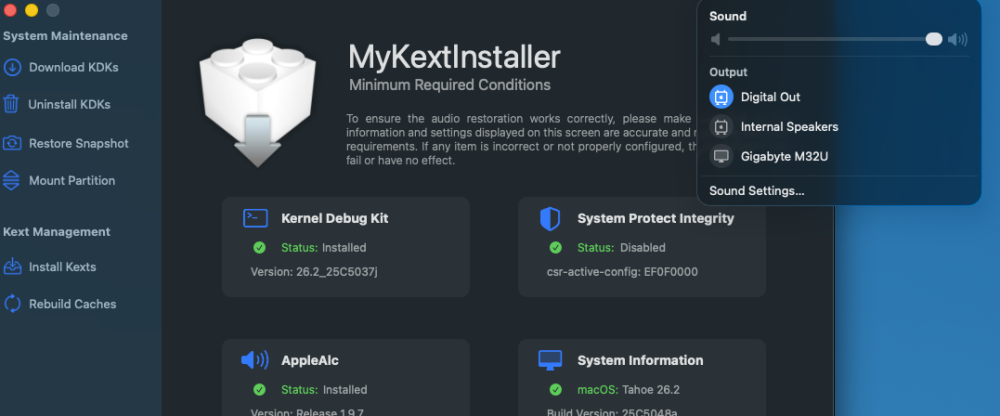Screen dimensions: 1000x416
Task: Click the AppleAlc speaker icon
Action: [255, 360]
